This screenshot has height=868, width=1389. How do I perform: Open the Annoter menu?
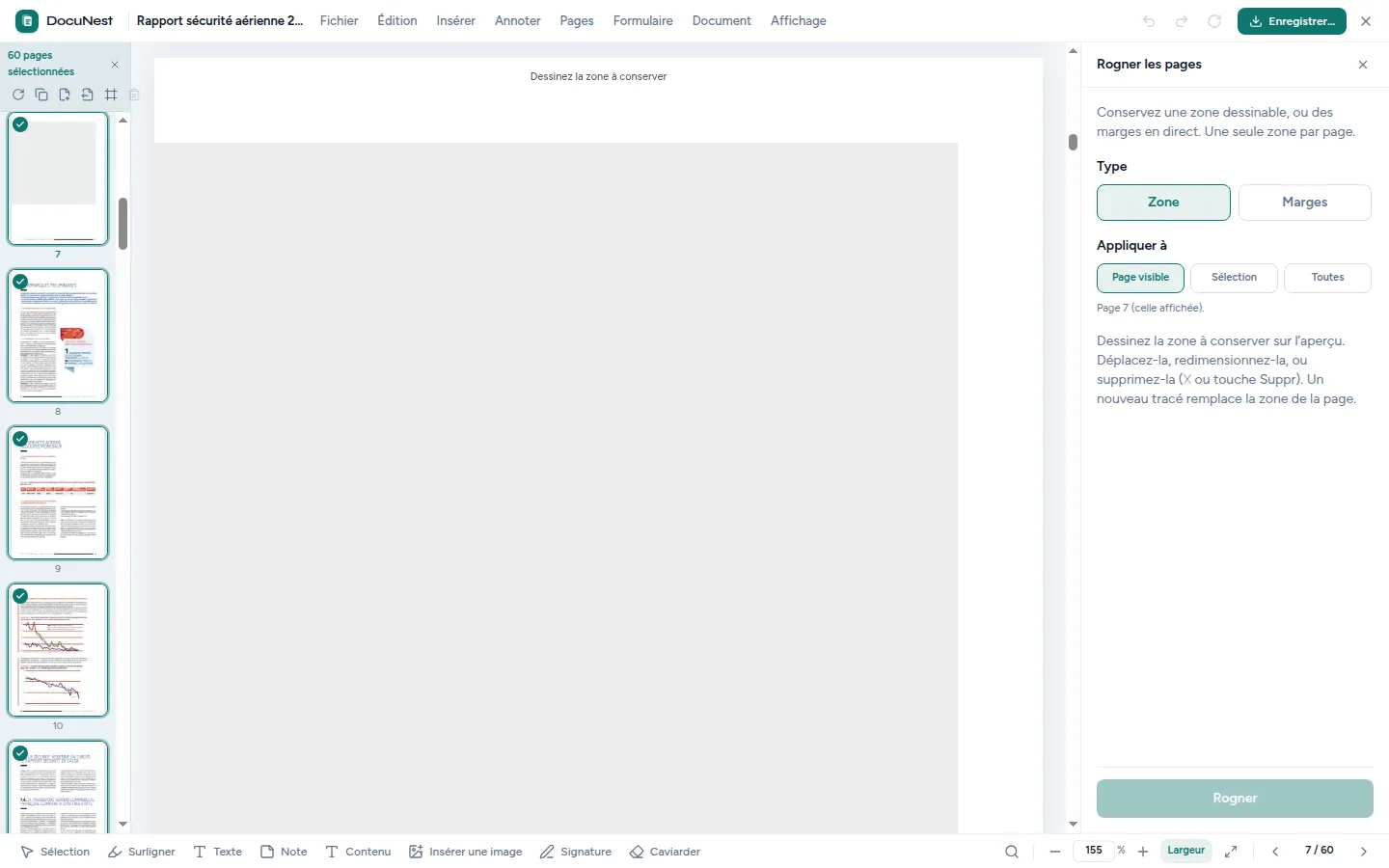click(518, 21)
